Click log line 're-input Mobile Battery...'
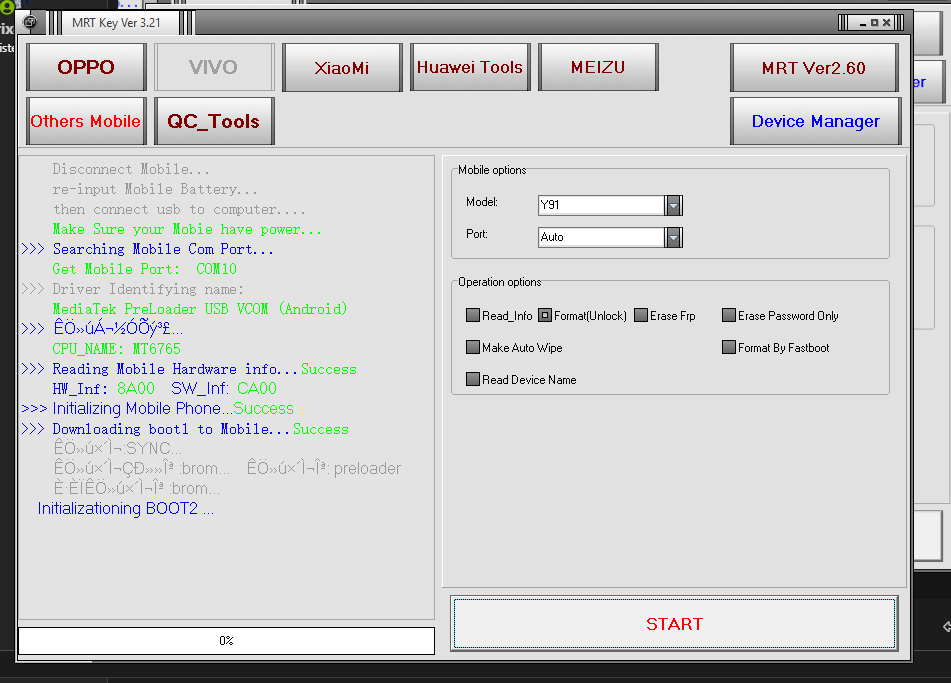Image resolution: width=951 pixels, height=683 pixels. 155,189
